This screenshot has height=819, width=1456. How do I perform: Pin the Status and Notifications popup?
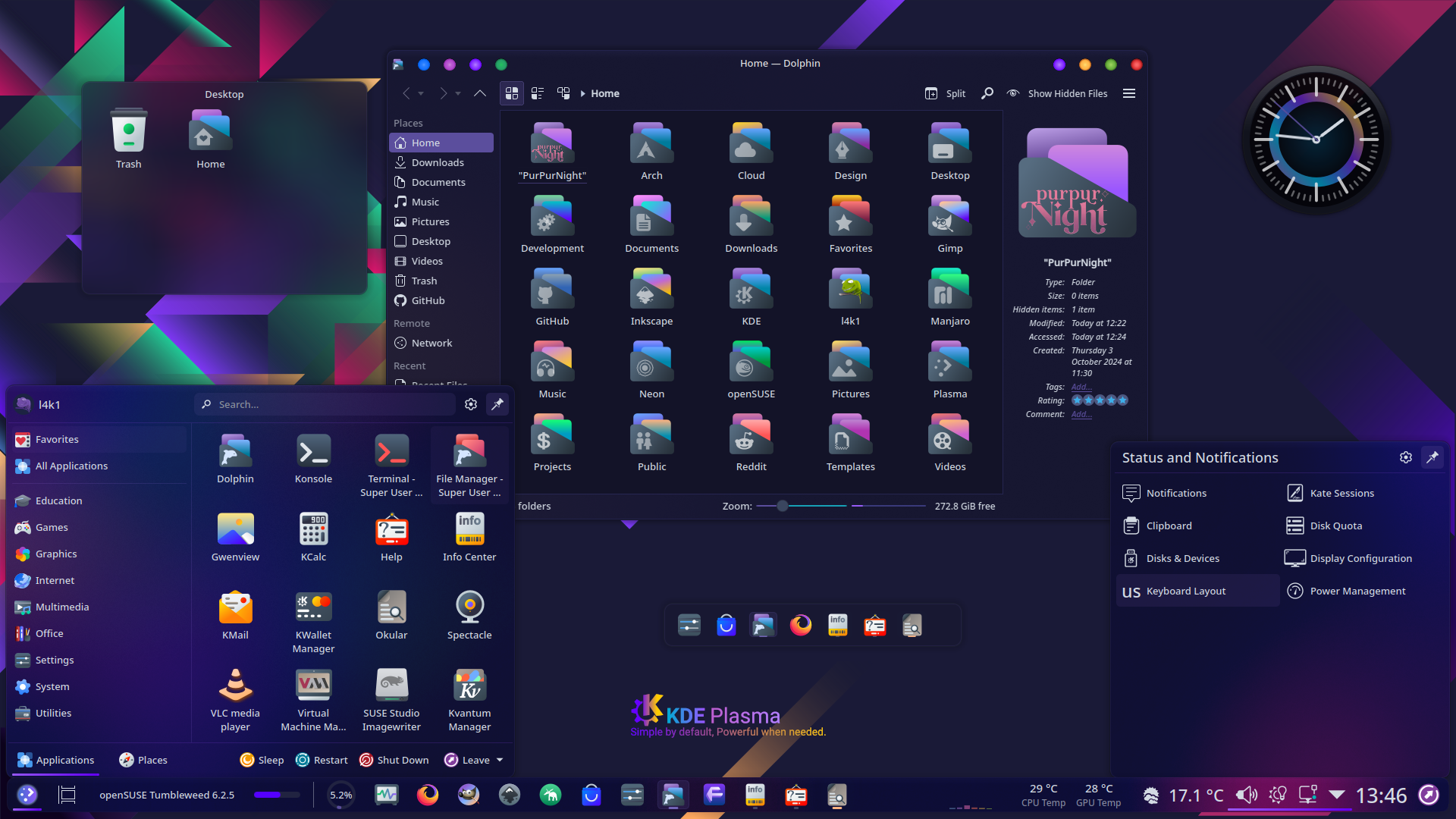pyautogui.click(x=1432, y=457)
